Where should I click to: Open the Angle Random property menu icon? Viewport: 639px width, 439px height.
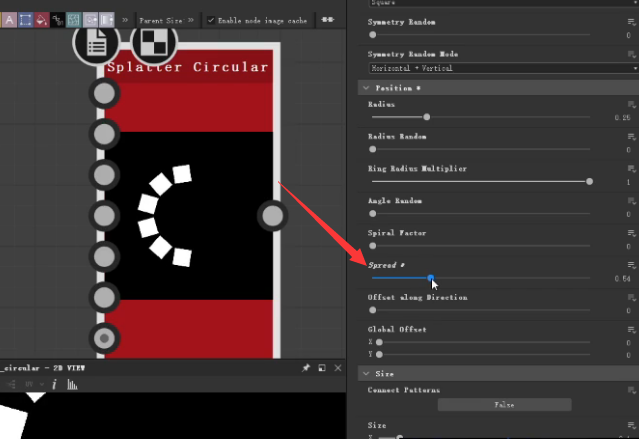pyautogui.click(x=632, y=201)
